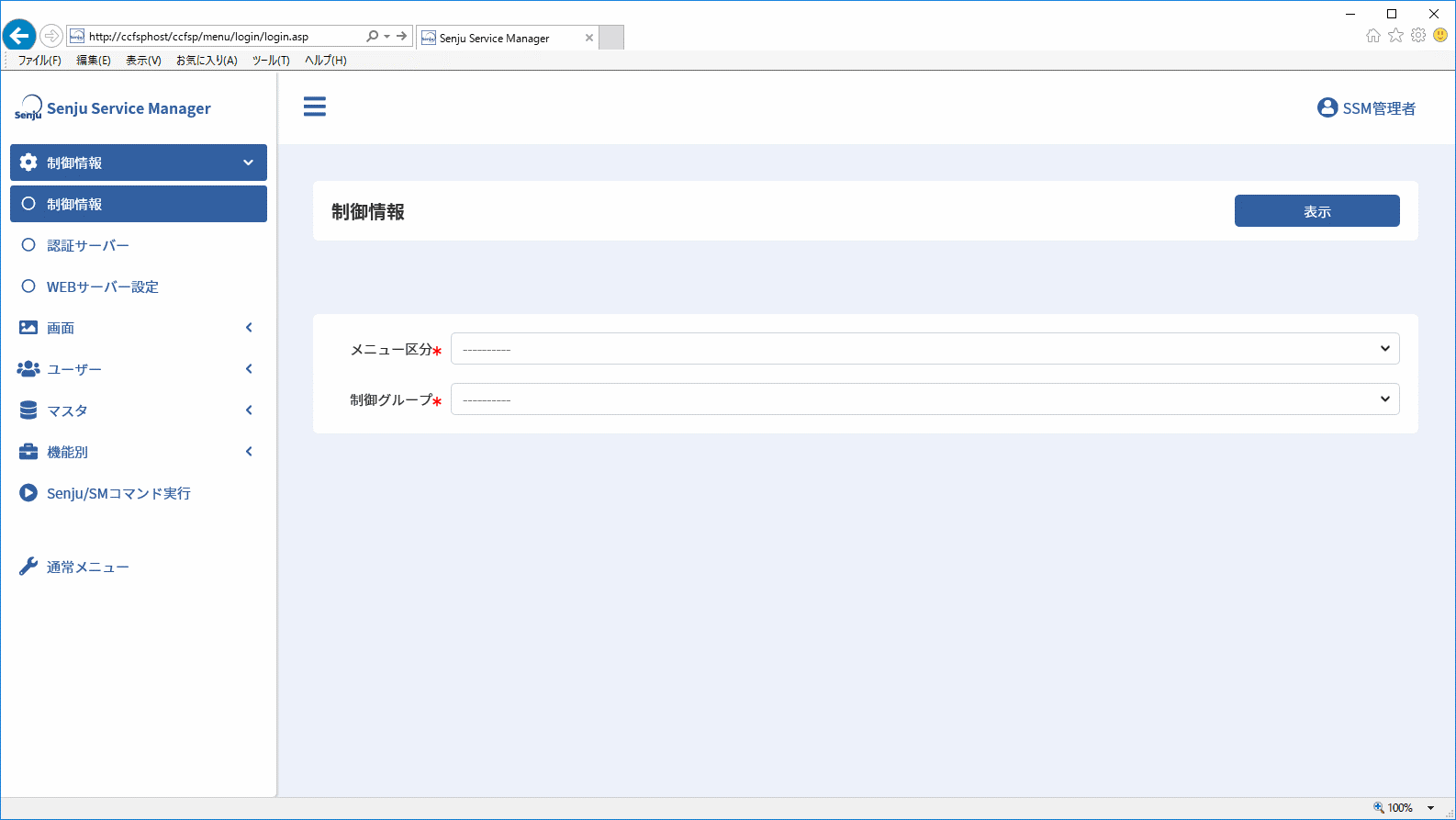Image resolution: width=1456 pixels, height=820 pixels.
Task: Open the browser home page icon
Action: 1373,36
